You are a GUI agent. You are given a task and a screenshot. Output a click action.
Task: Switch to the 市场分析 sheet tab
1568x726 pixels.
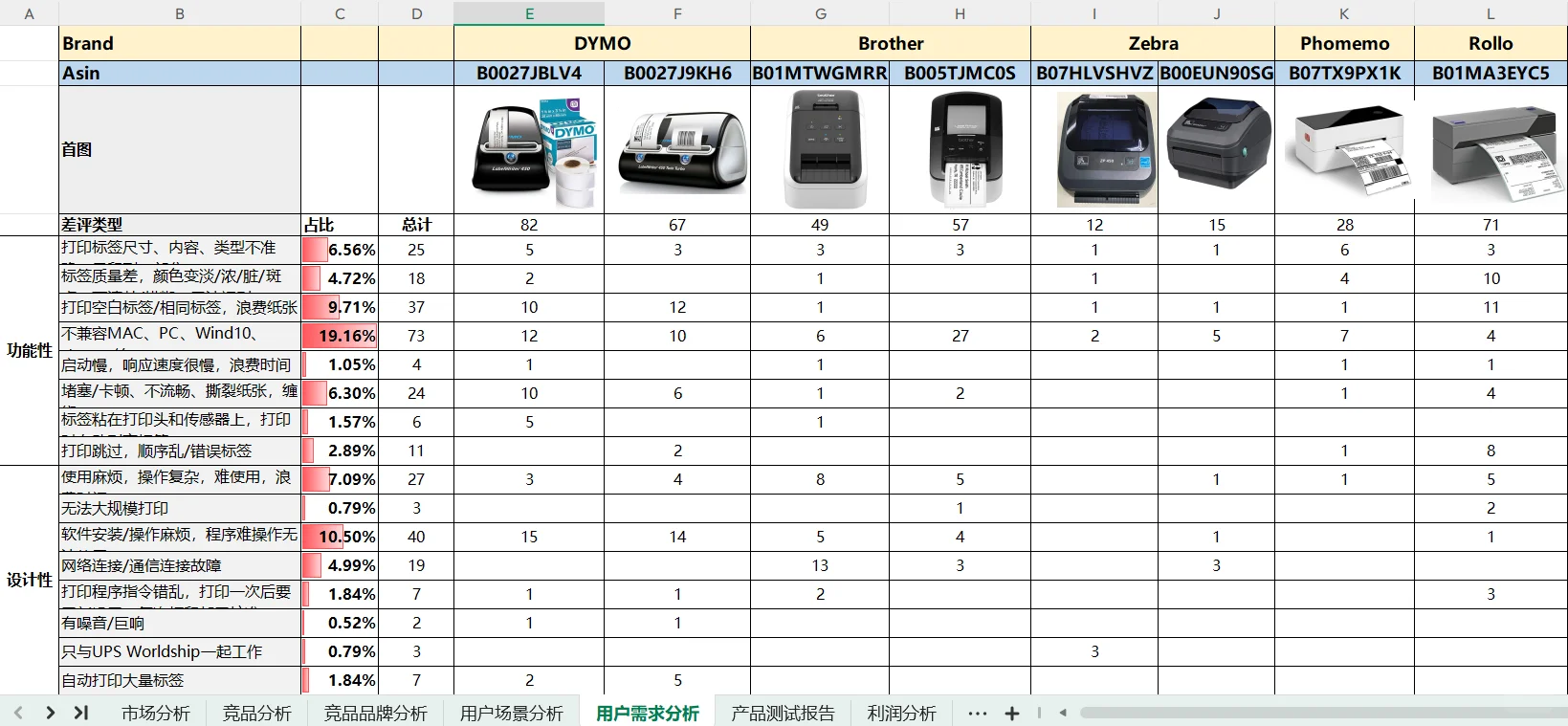(155, 713)
